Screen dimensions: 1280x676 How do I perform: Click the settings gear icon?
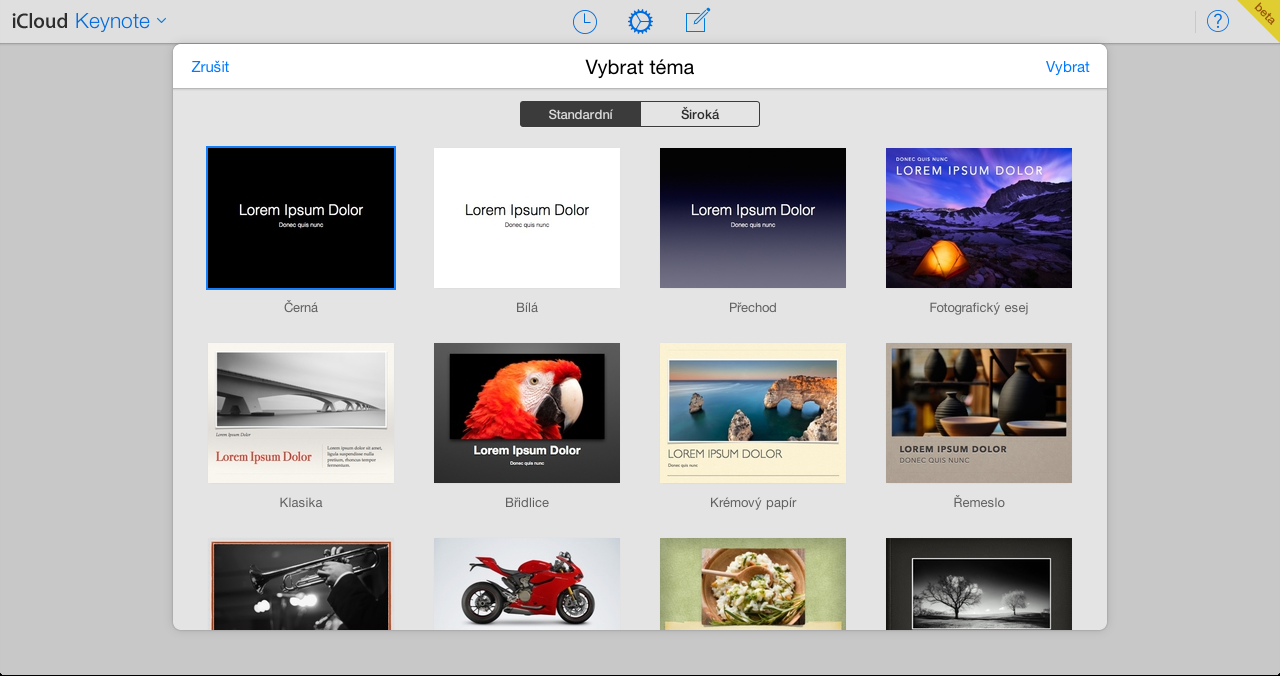click(x=640, y=21)
